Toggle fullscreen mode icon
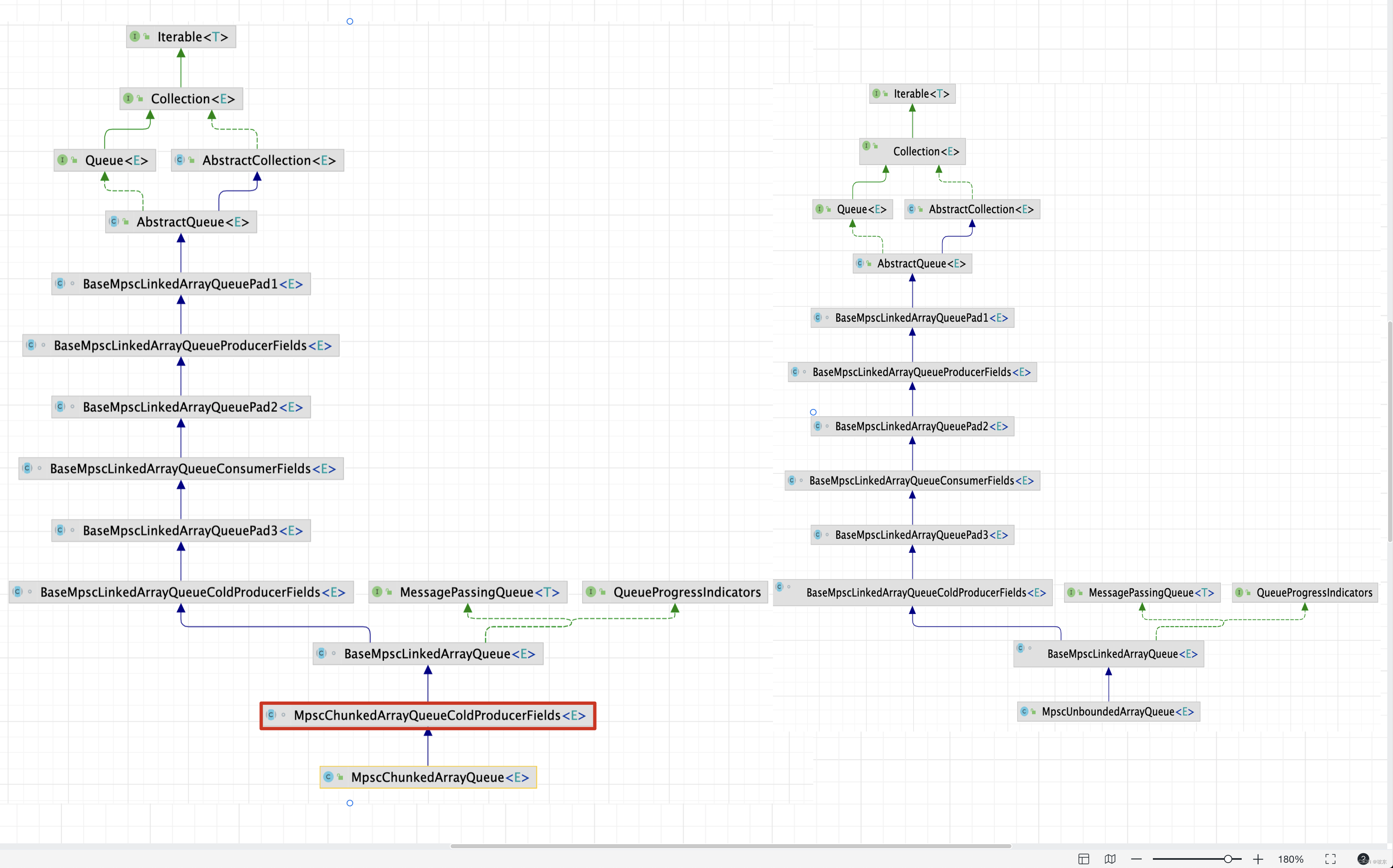Viewport: 1393px width, 868px height. click(x=1331, y=859)
